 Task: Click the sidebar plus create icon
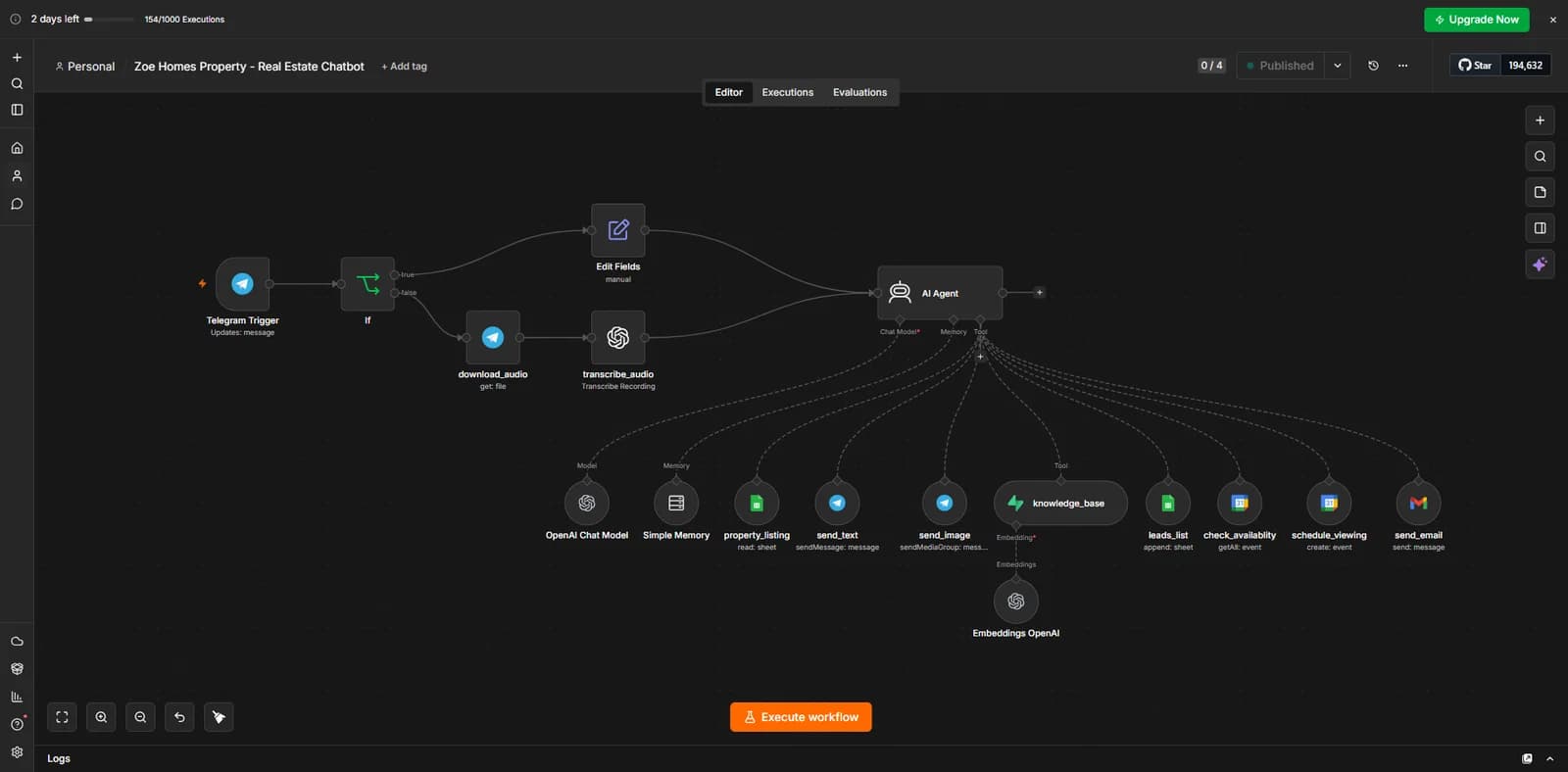point(17,58)
